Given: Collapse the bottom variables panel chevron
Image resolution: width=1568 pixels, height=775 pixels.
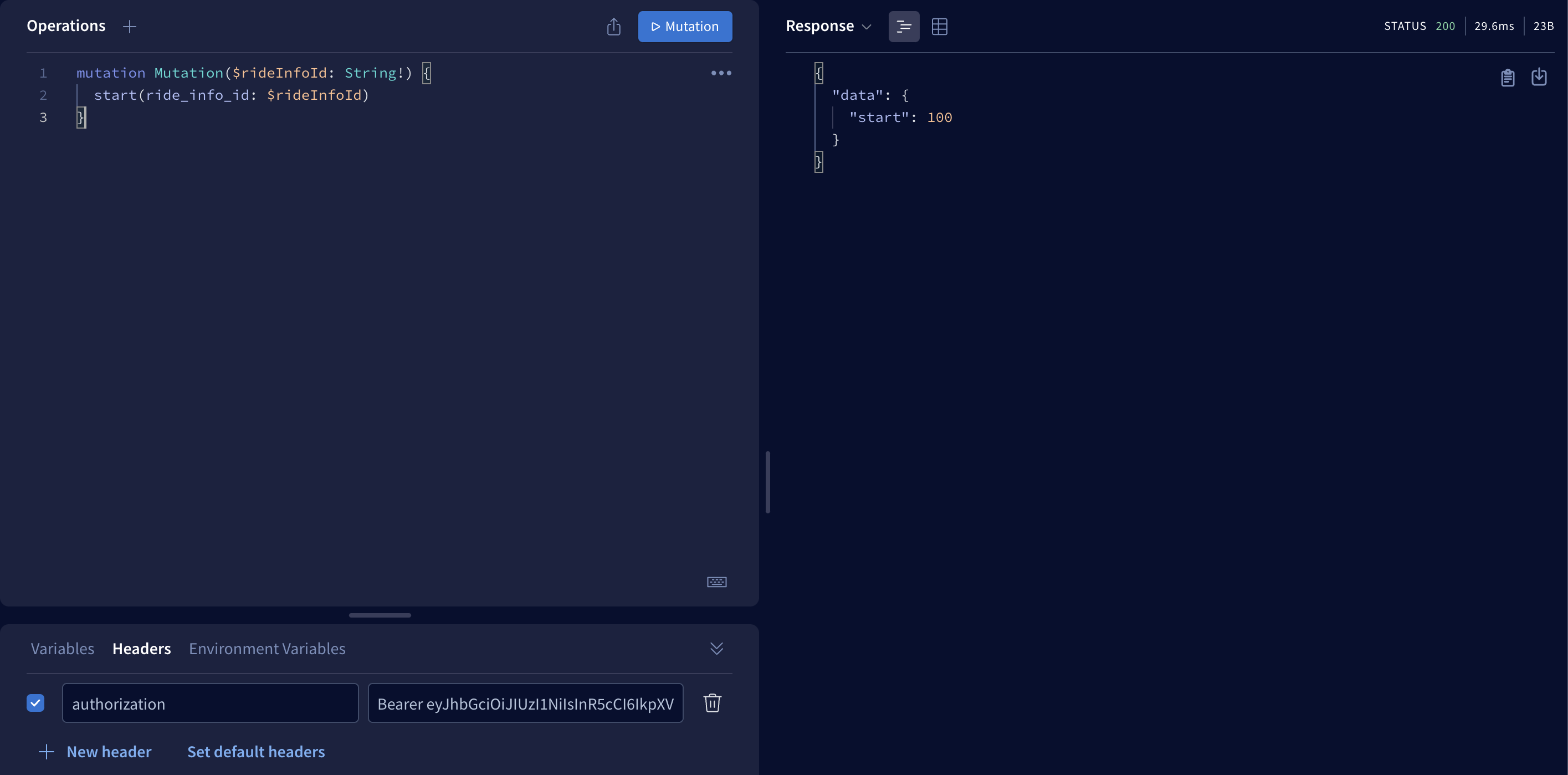Looking at the screenshot, I should pyautogui.click(x=716, y=649).
